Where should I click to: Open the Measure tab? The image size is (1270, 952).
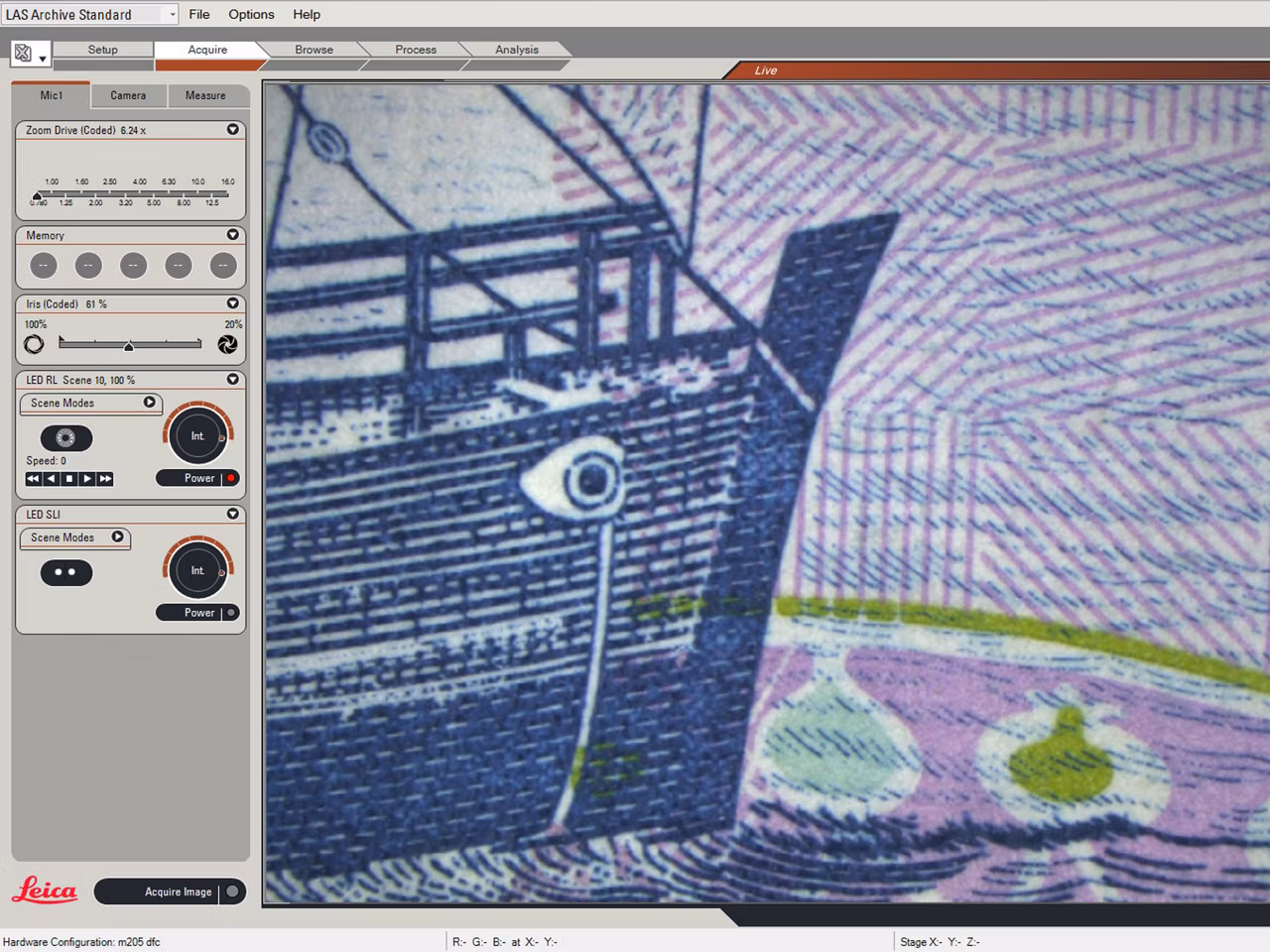click(205, 96)
